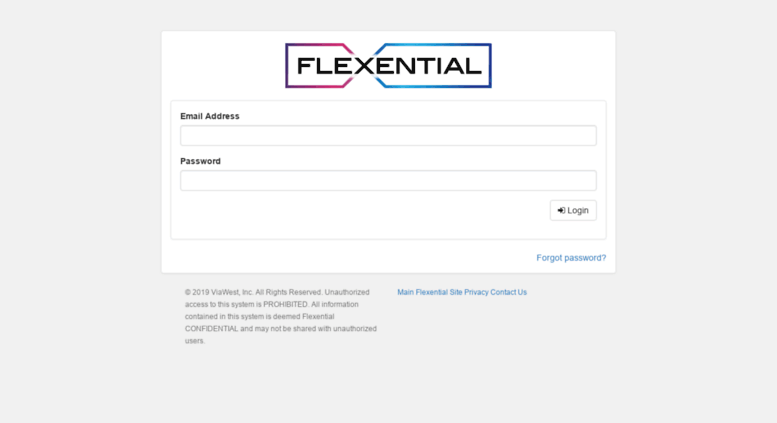Click the word PROHIBITED in the footer
The image size is (777, 423).
pos(285,304)
